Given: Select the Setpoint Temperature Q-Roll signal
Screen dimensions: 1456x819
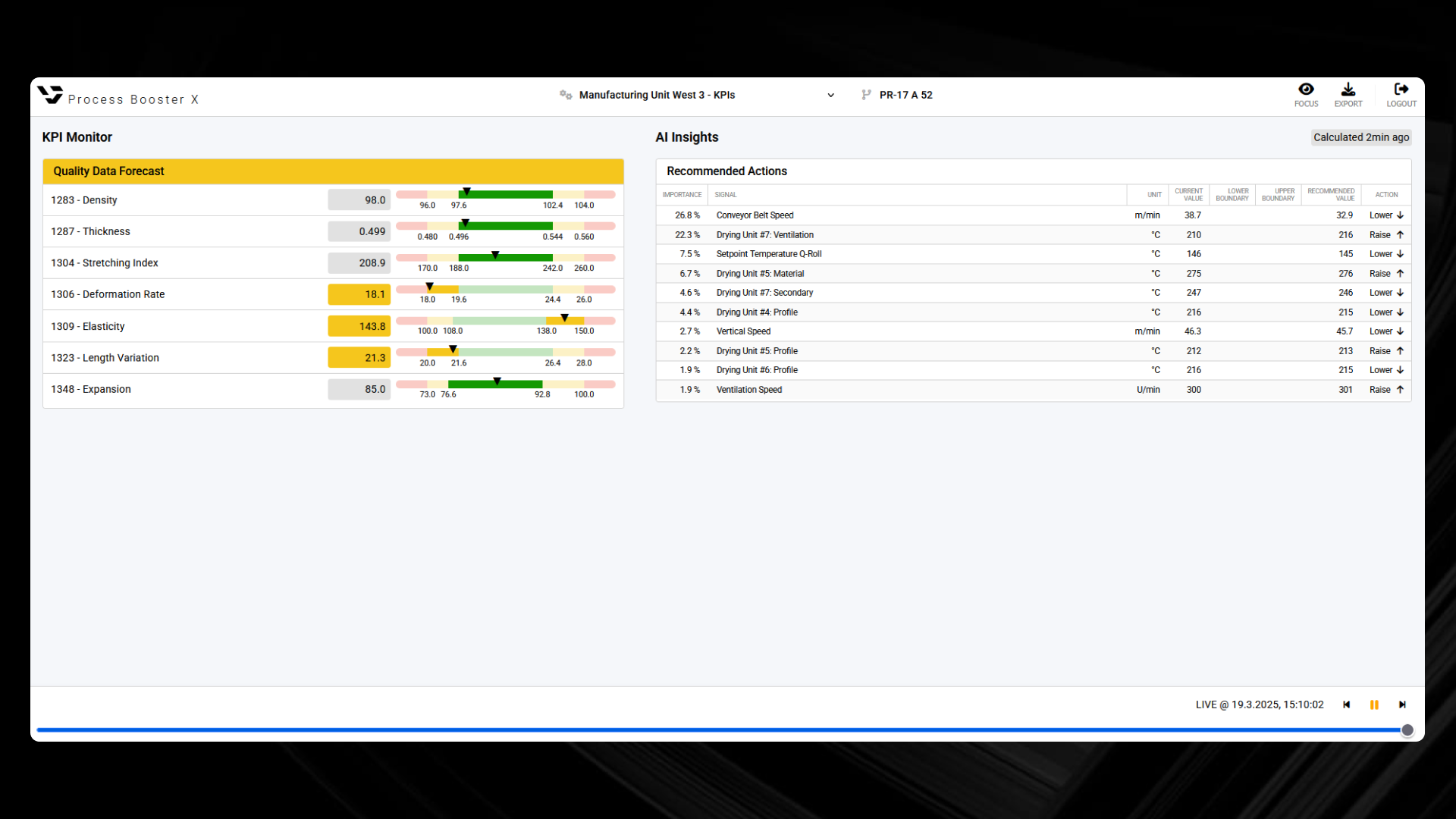Looking at the screenshot, I should (x=769, y=254).
